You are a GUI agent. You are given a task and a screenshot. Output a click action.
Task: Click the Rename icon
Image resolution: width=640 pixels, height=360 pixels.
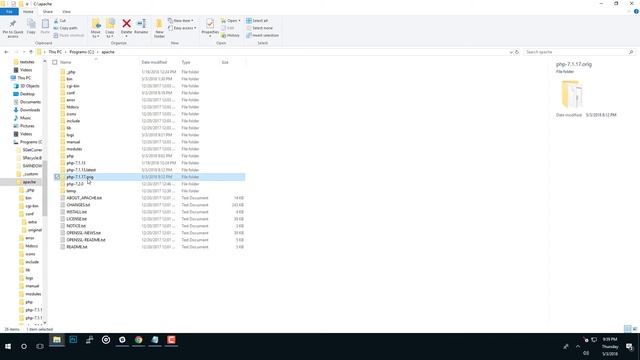[x=141, y=24]
